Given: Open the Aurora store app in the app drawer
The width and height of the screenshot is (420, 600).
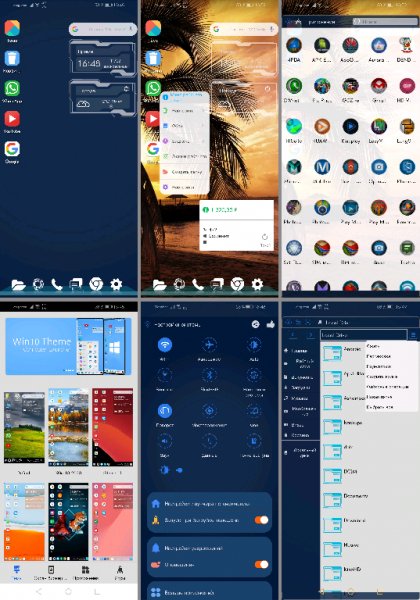Looking at the screenshot, I should 379,46.
